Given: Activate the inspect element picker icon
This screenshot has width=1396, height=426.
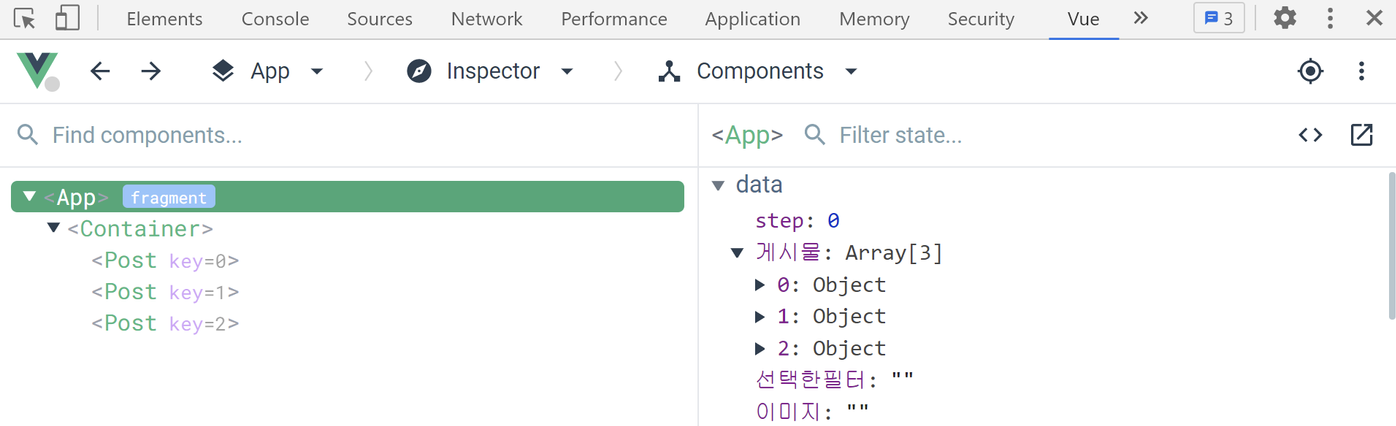Looking at the screenshot, I should pos(25,18).
